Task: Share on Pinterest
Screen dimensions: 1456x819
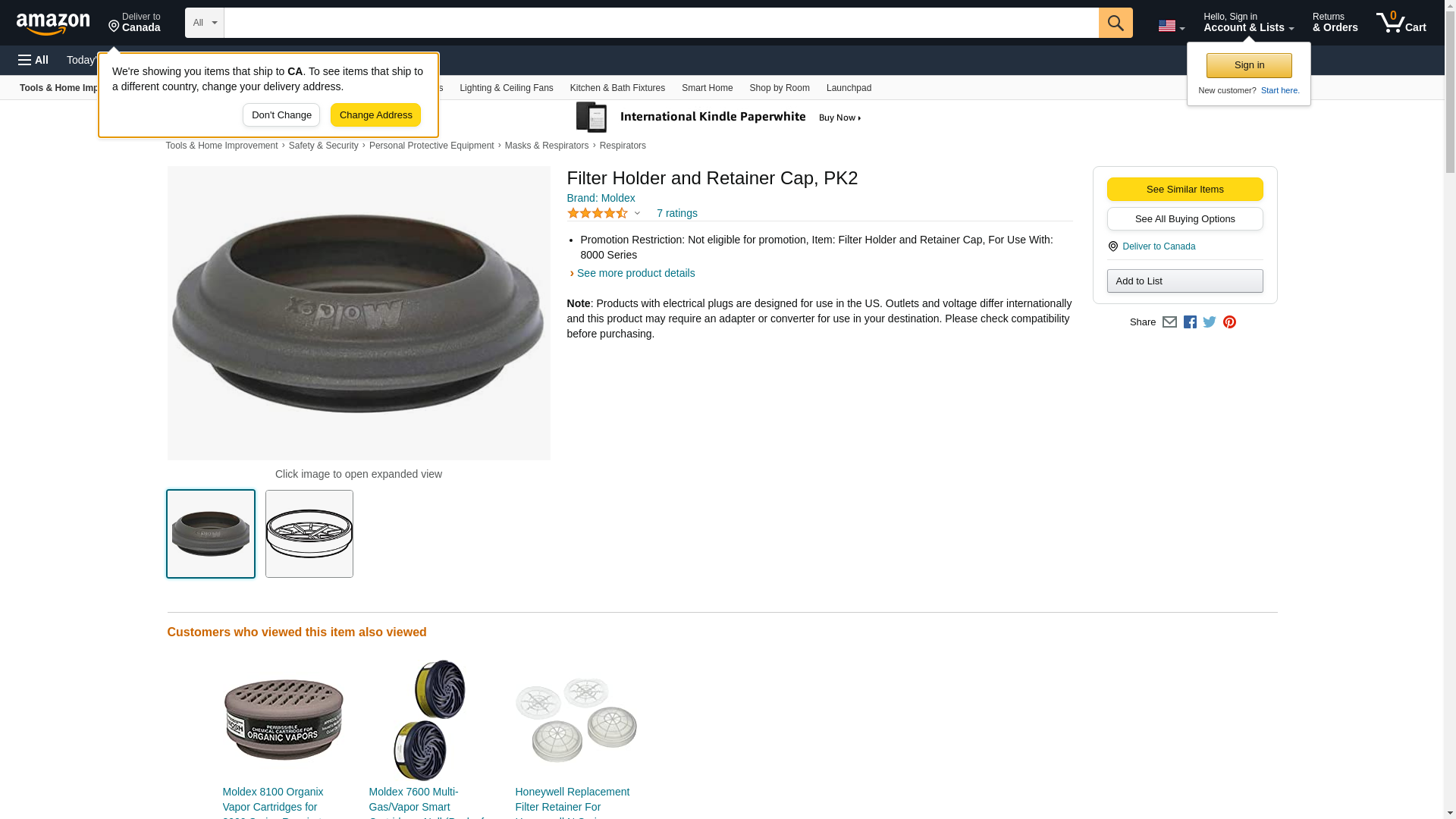Action: (x=1229, y=322)
